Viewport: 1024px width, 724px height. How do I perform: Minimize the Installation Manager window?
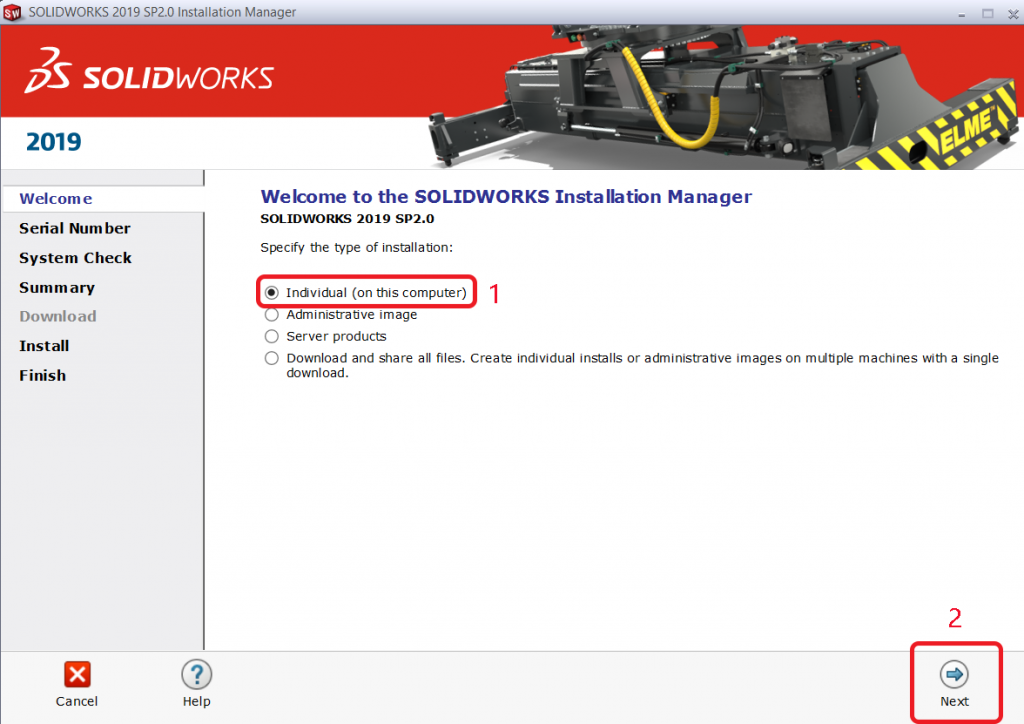[961, 13]
